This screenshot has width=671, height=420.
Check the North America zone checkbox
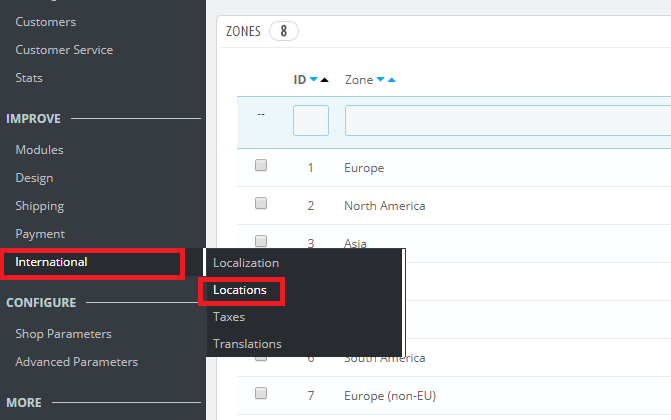point(261,203)
